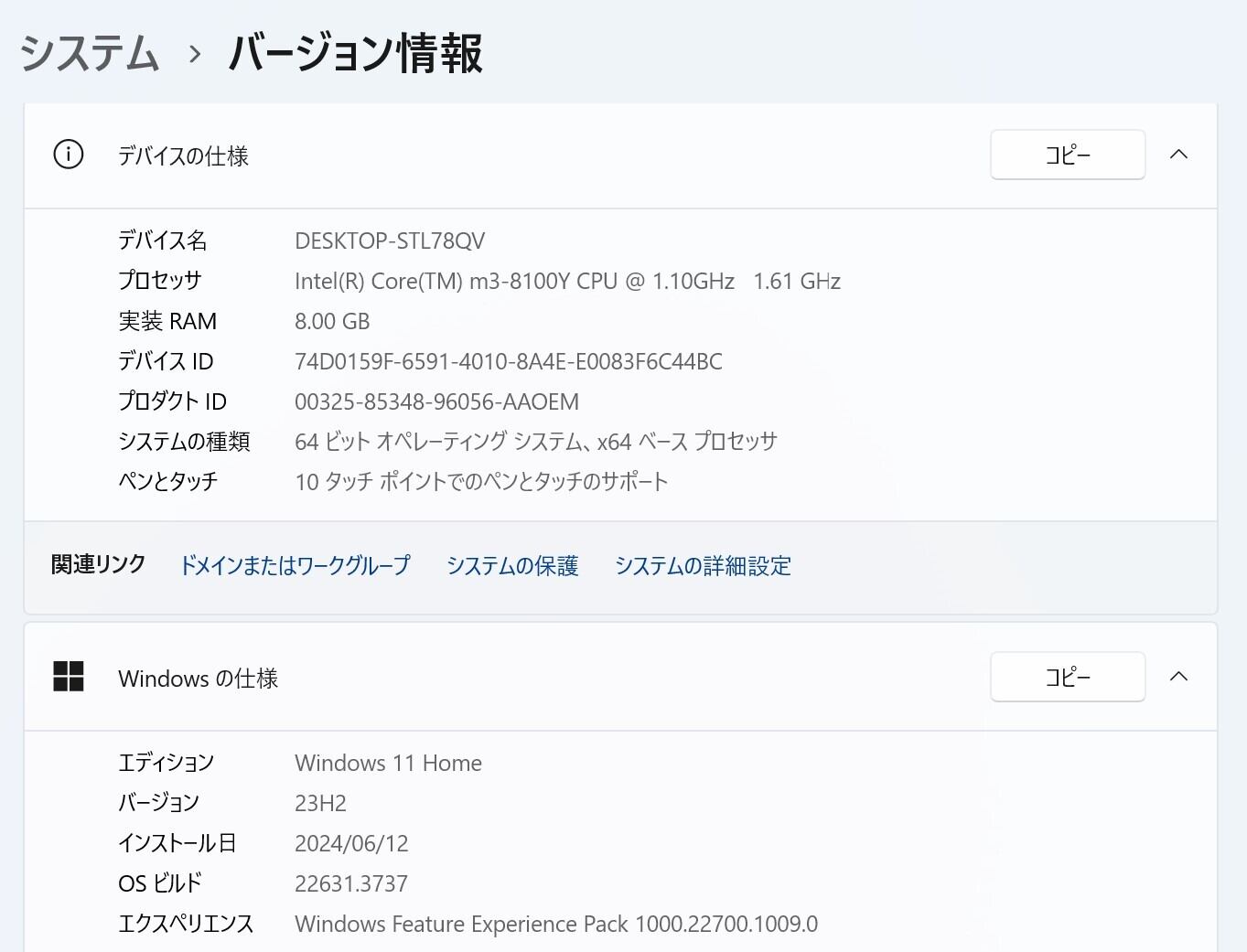
Task: Collapse the デバイスの仕様 section chevron
Action: 1178,155
